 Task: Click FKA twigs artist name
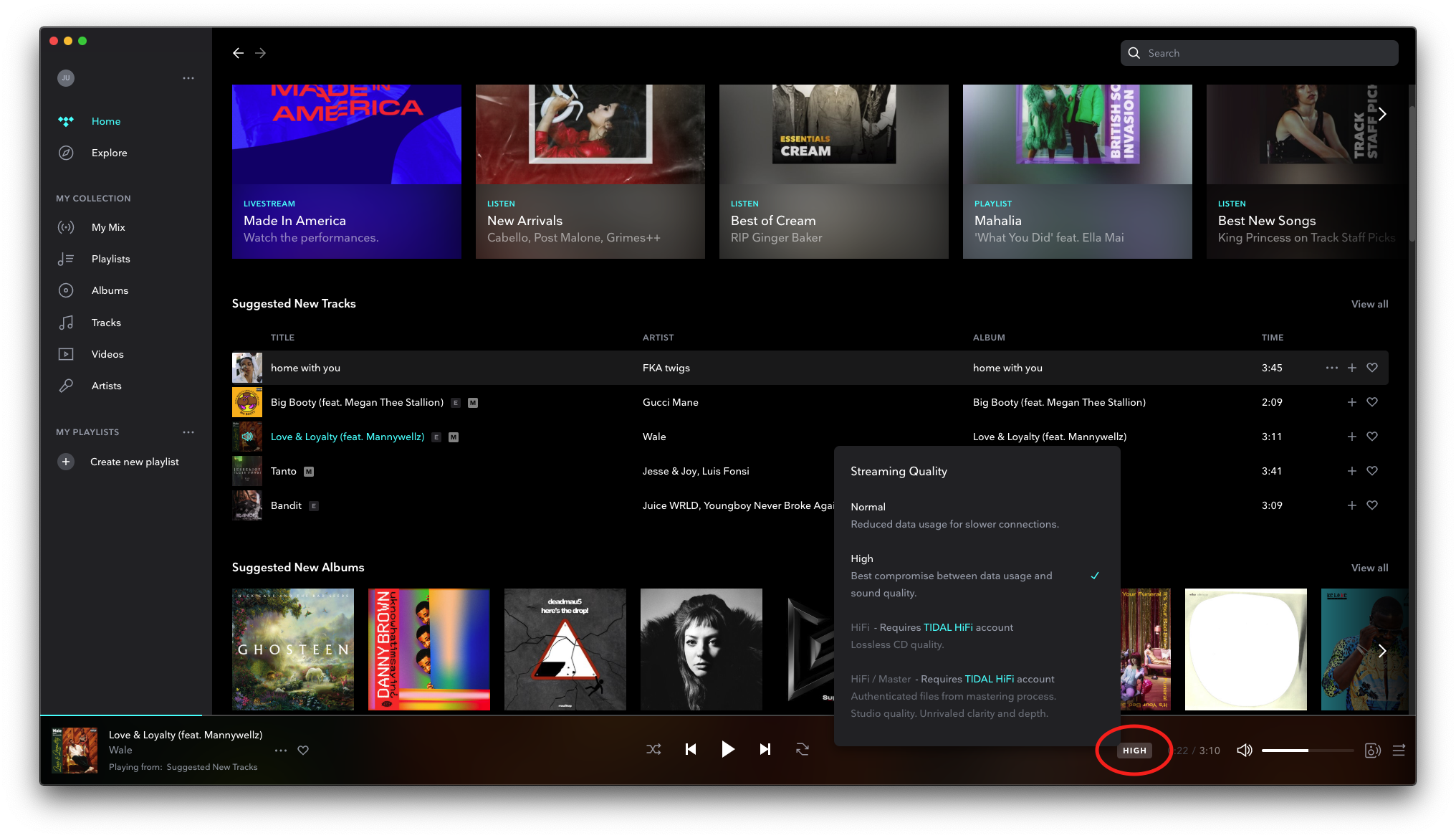point(666,368)
